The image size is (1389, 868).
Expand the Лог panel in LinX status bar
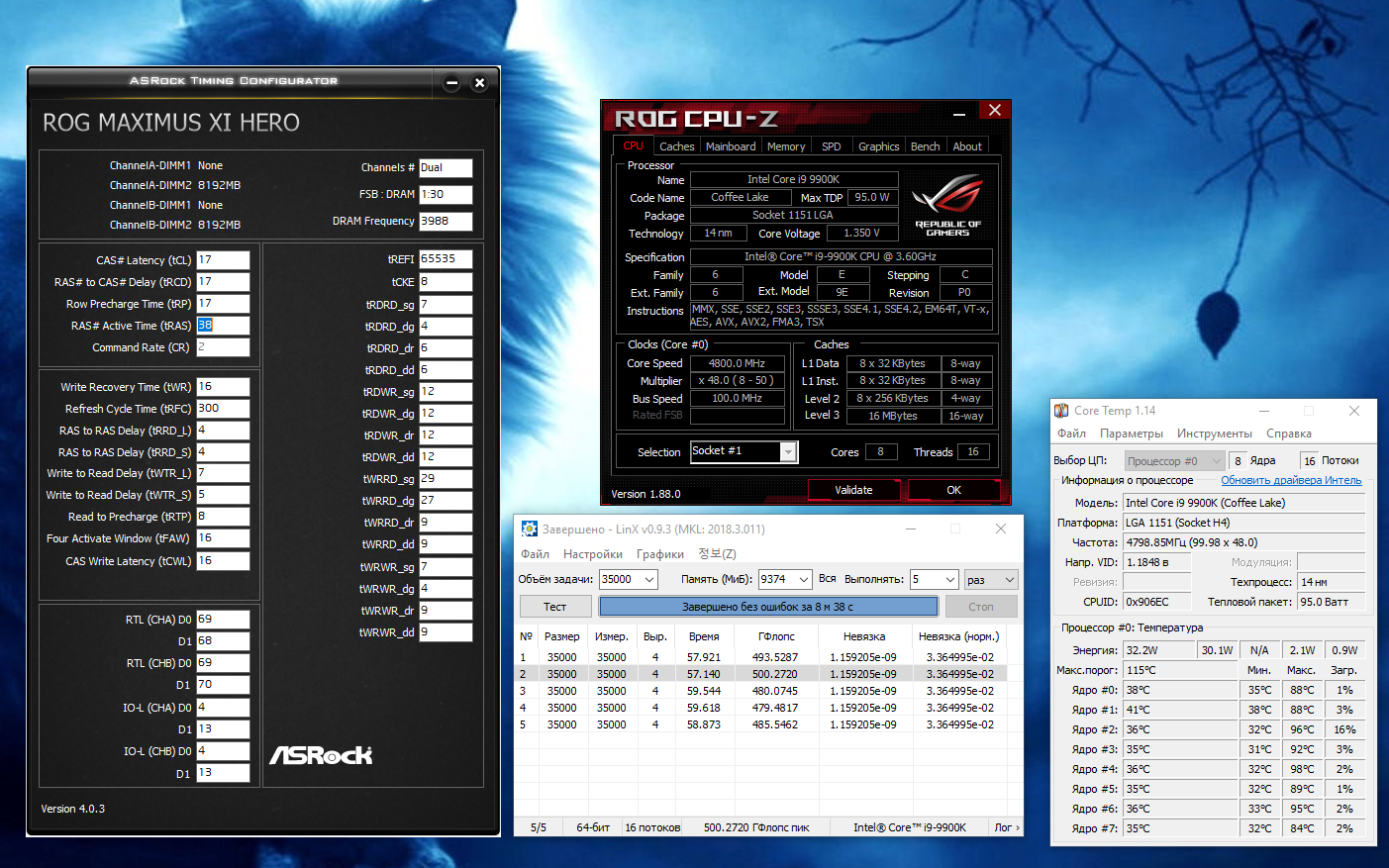click(1006, 827)
